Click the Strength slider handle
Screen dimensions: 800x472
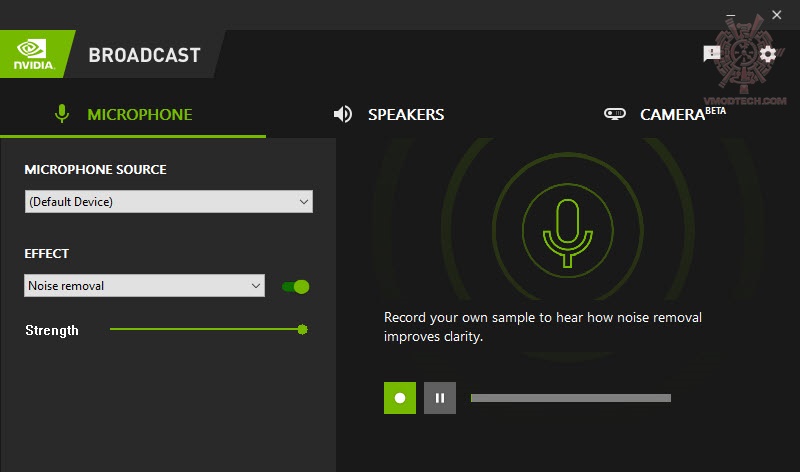click(x=303, y=330)
